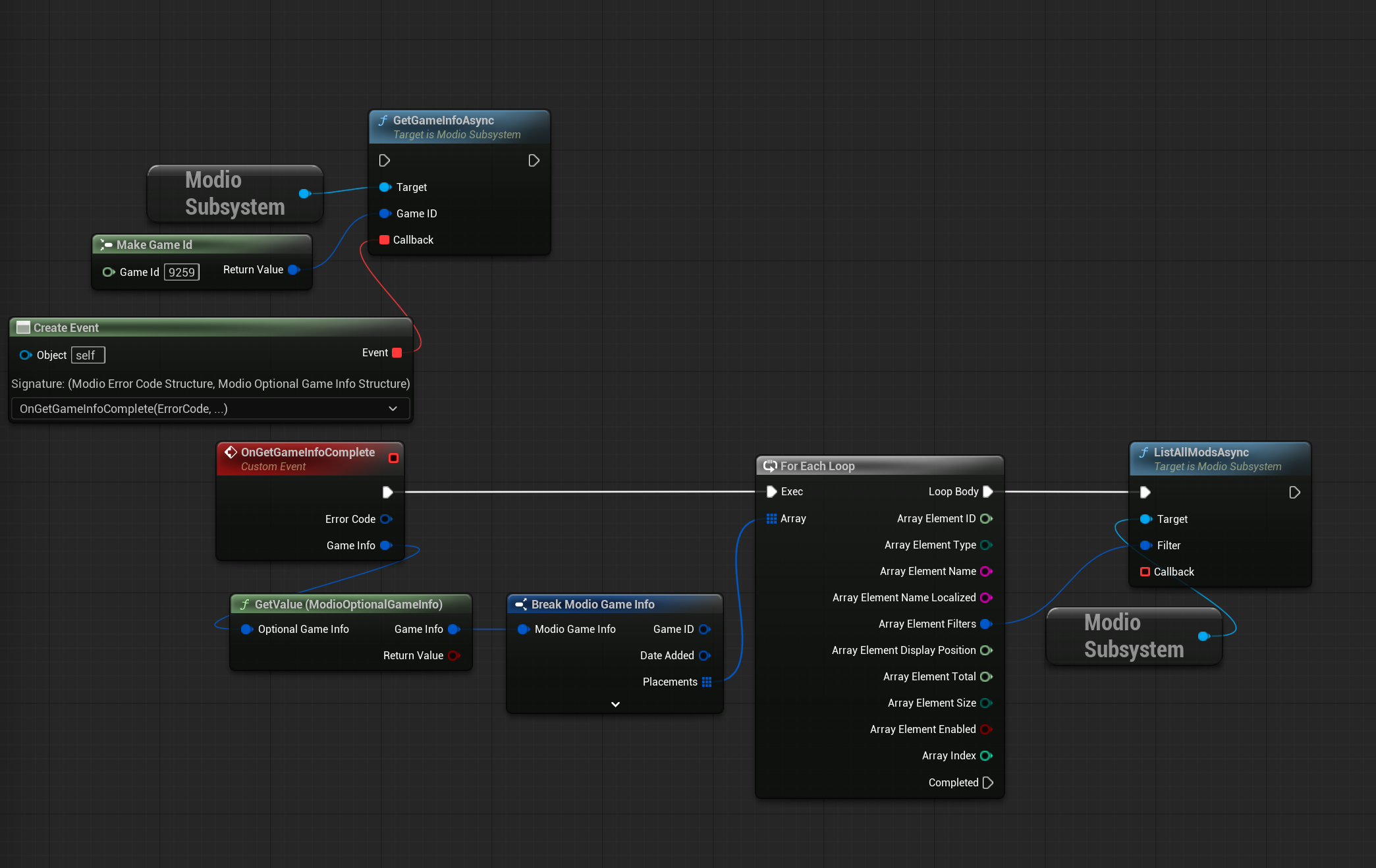1376x868 pixels.
Task: Click Array Element Enabled output pin
Action: pyautogui.click(x=987, y=729)
